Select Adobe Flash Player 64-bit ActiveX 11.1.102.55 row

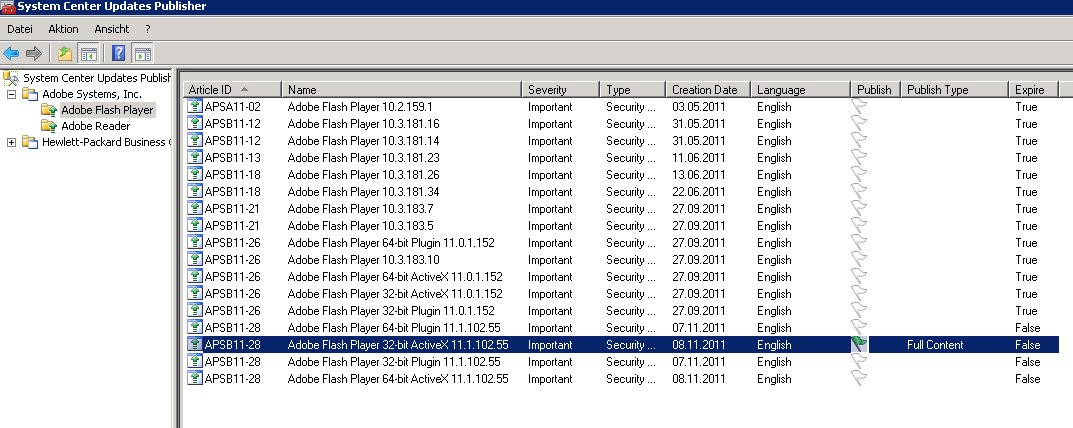click(x=398, y=379)
